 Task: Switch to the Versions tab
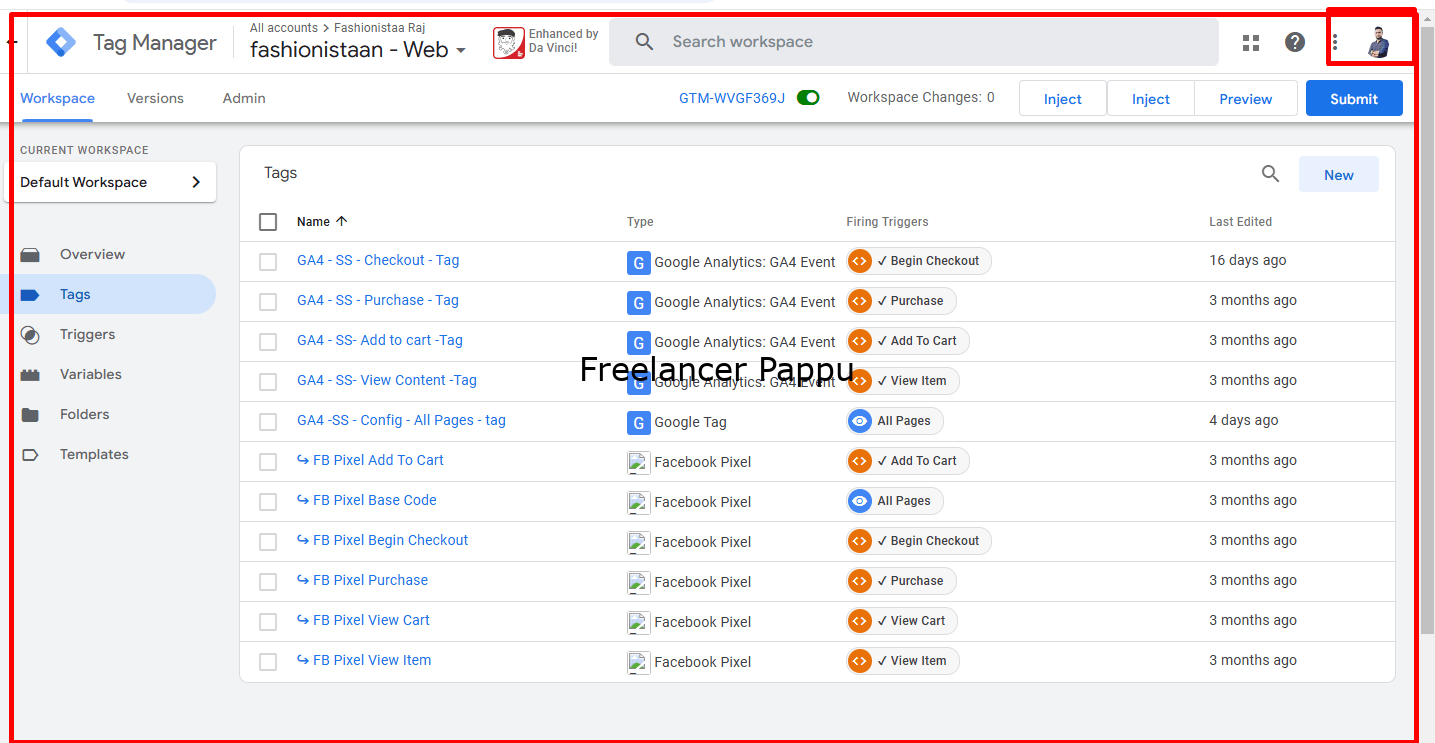click(x=155, y=98)
